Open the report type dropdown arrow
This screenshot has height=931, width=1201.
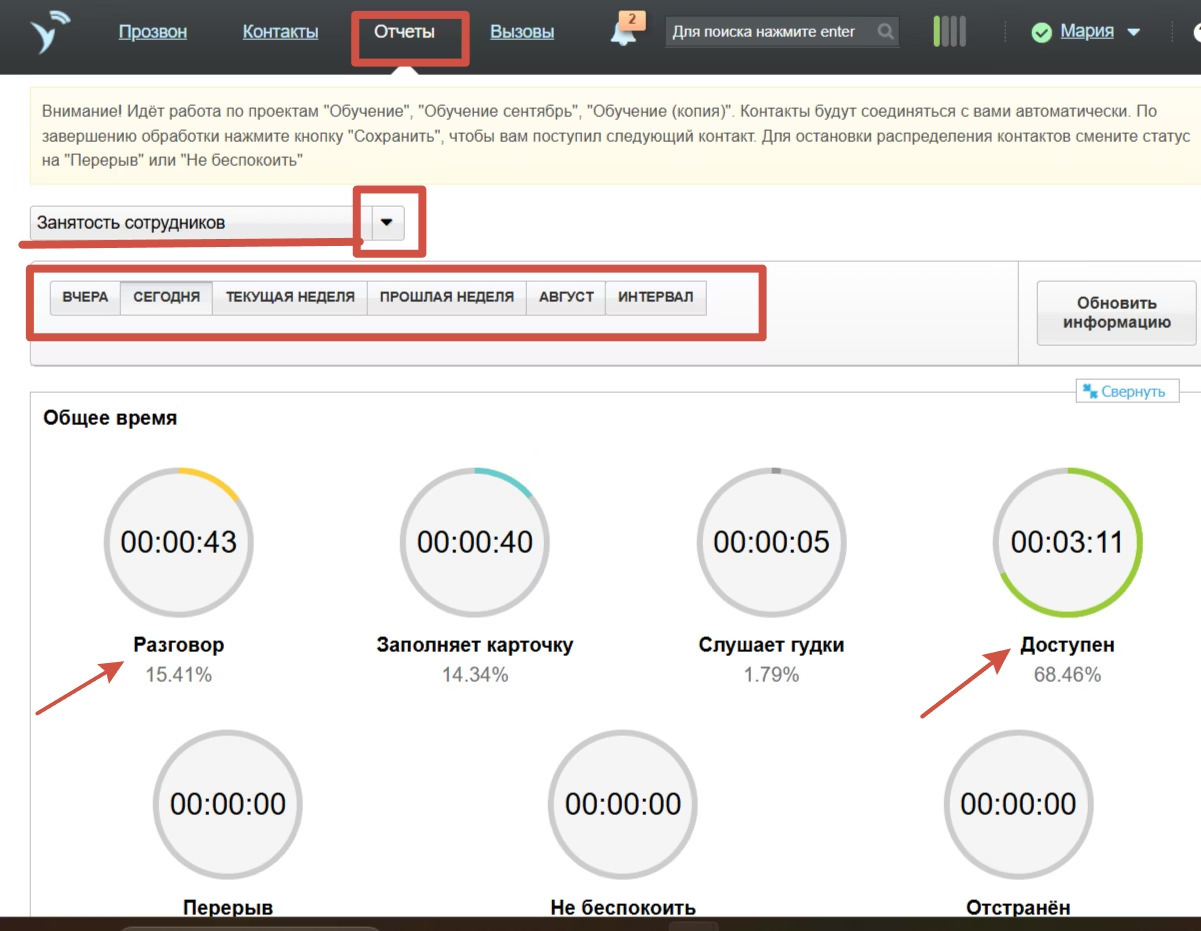pos(388,223)
